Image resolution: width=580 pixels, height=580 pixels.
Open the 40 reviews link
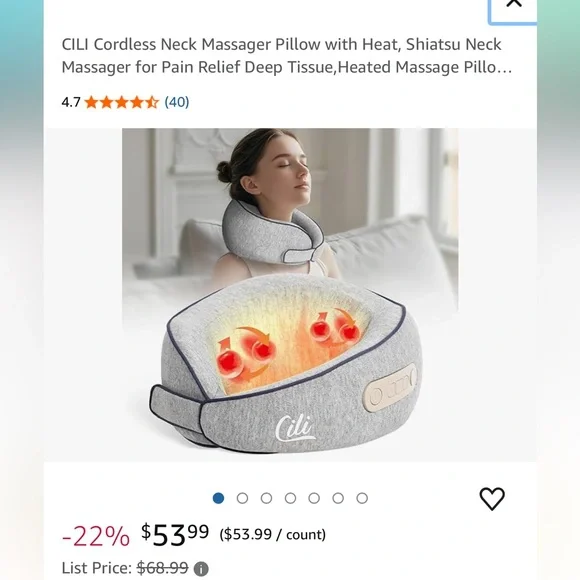tap(177, 102)
